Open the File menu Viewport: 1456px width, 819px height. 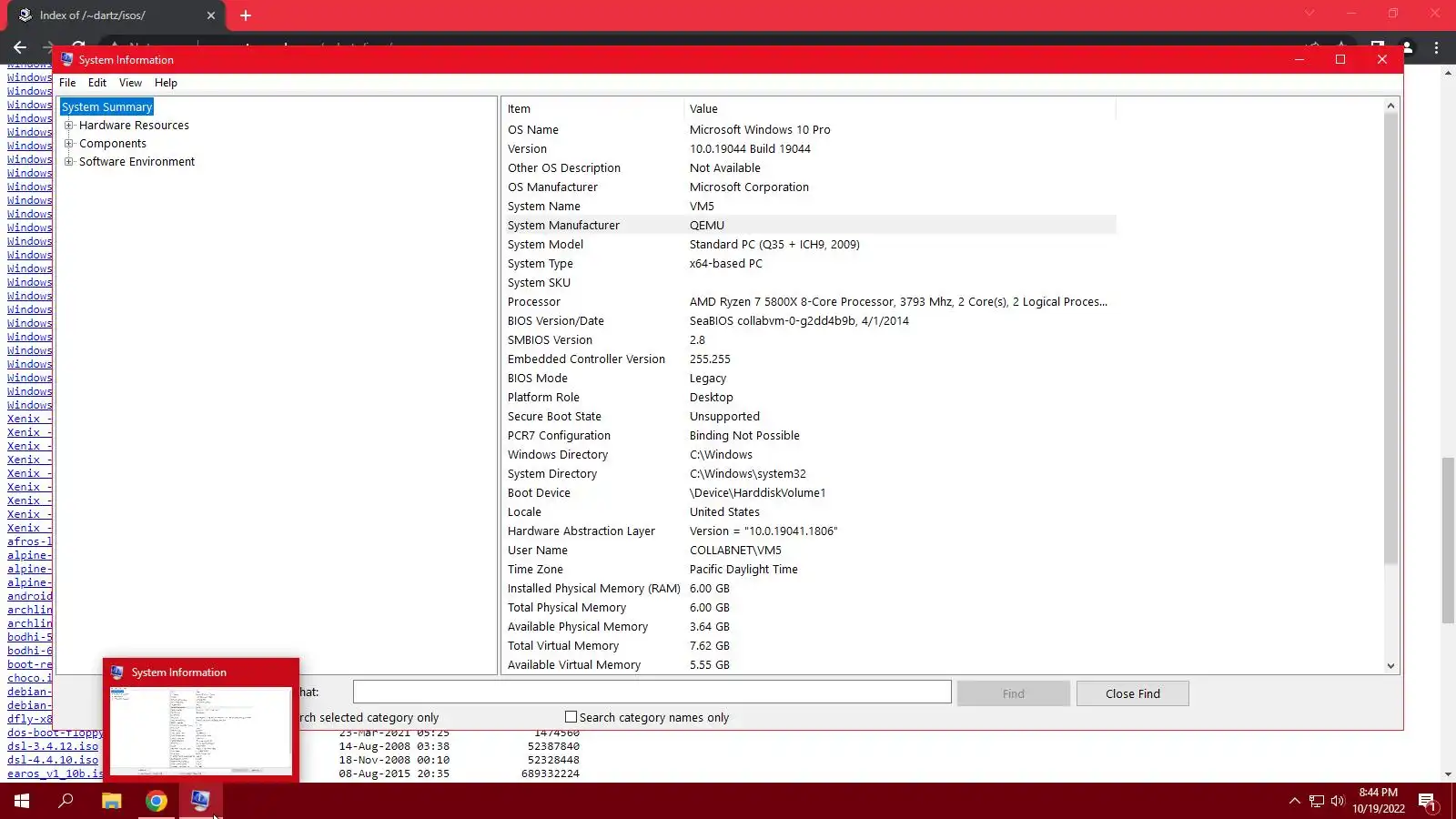coord(67,83)
